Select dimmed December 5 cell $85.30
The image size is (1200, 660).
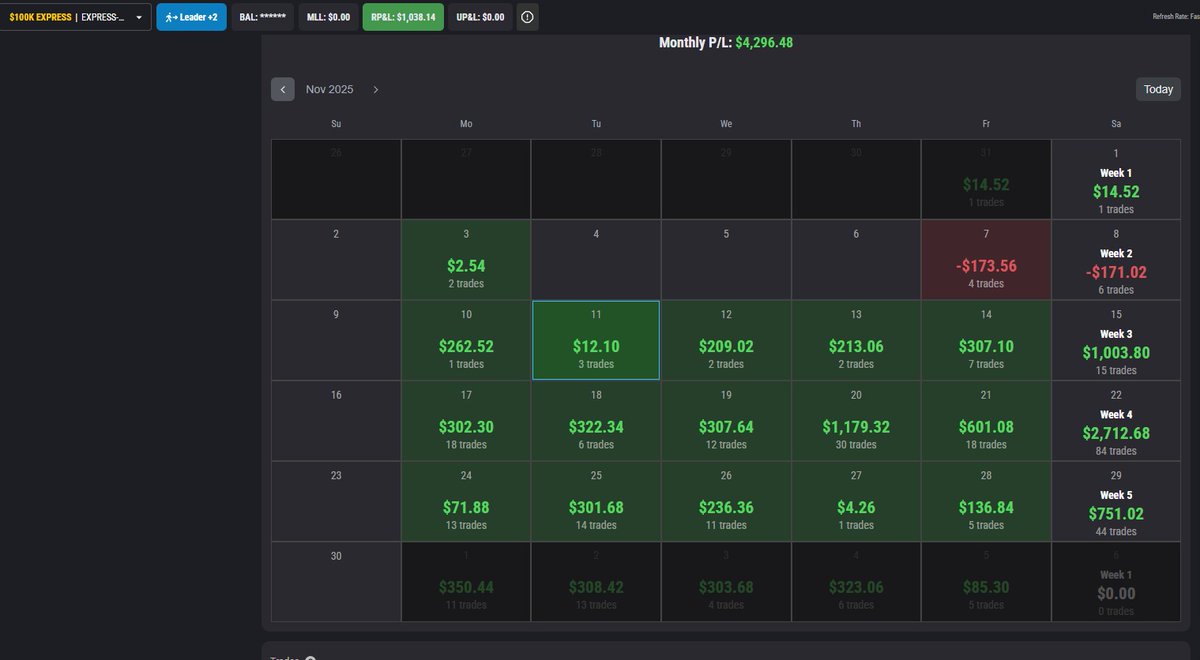[986, 582]
